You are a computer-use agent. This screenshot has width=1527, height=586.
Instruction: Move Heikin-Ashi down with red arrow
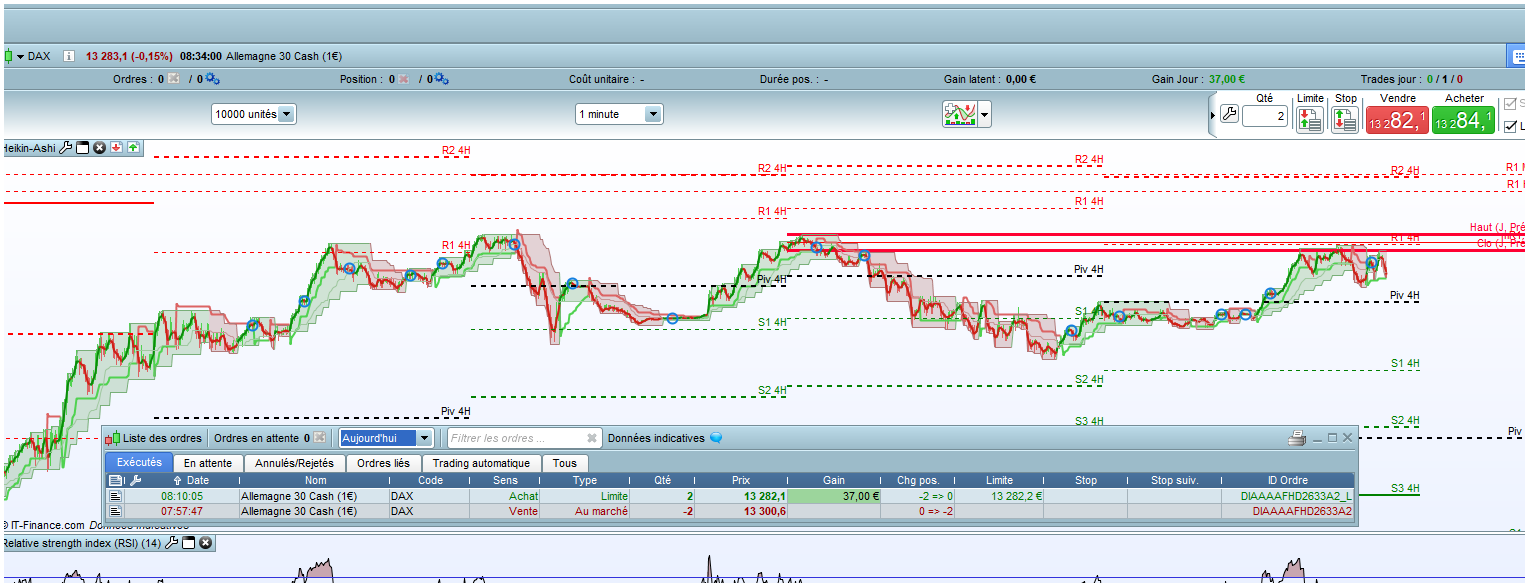pos(116,148)
